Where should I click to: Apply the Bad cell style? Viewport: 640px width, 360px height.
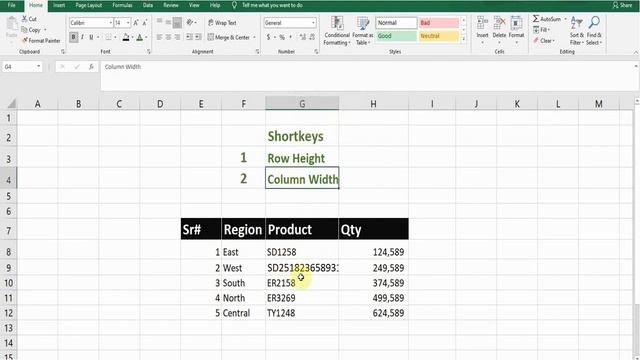[439, 23]
